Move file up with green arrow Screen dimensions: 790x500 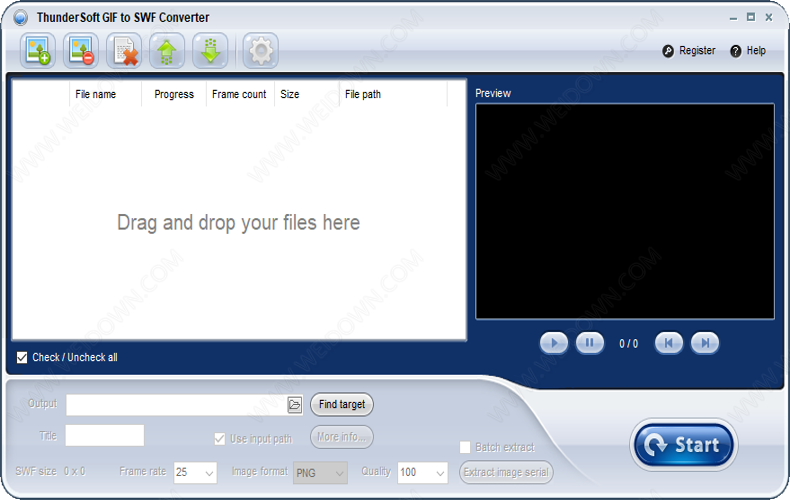click(x=167, y=51)
